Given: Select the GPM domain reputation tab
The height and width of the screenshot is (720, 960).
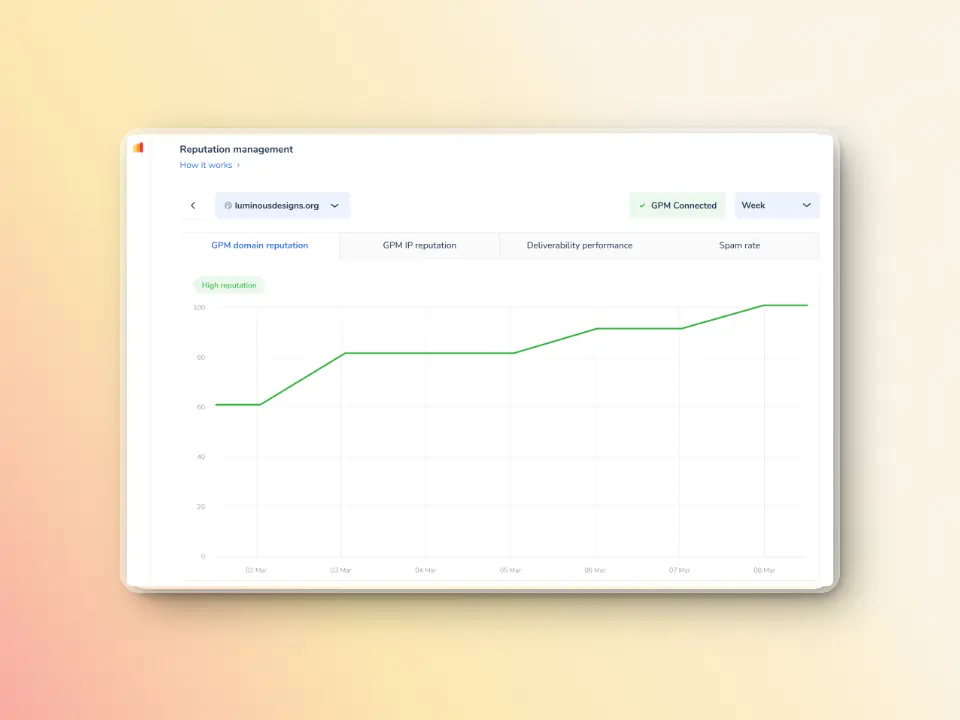Looking at the screenshot, I should pyautogui.click(x=260, y=246).
